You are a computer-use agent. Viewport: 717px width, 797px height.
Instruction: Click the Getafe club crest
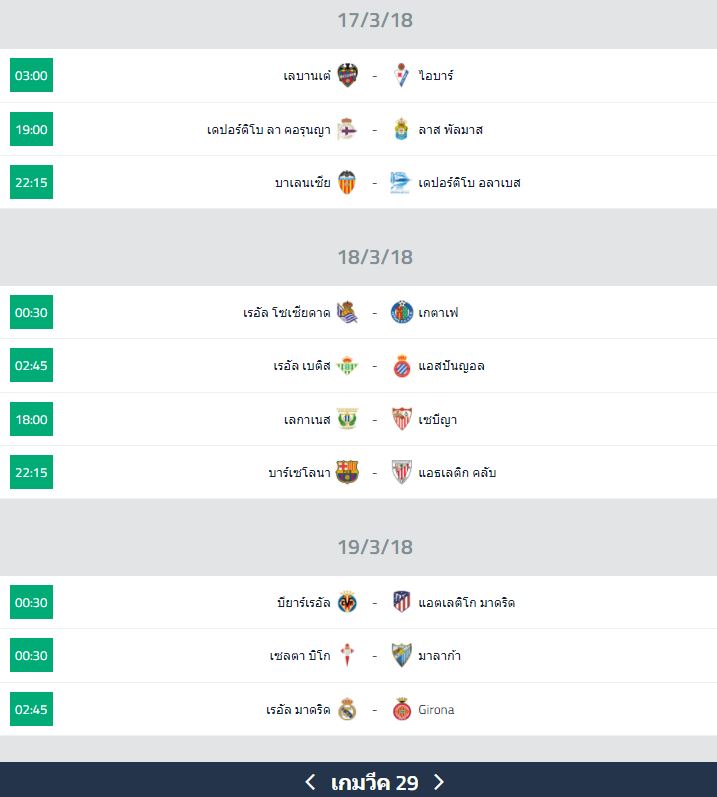[401, 312]
